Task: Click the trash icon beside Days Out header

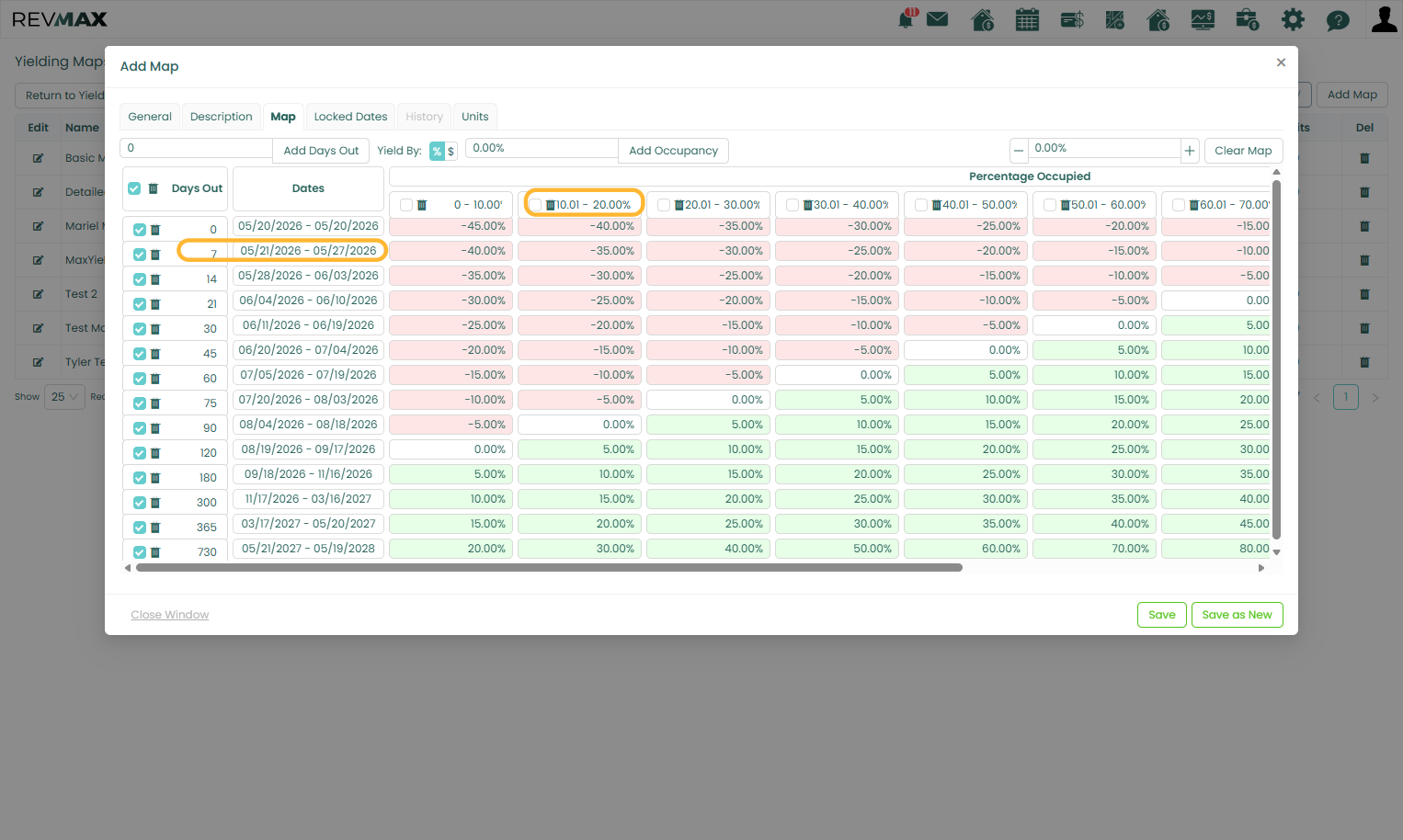Action: pyautogui.click(x=154, y=188)
